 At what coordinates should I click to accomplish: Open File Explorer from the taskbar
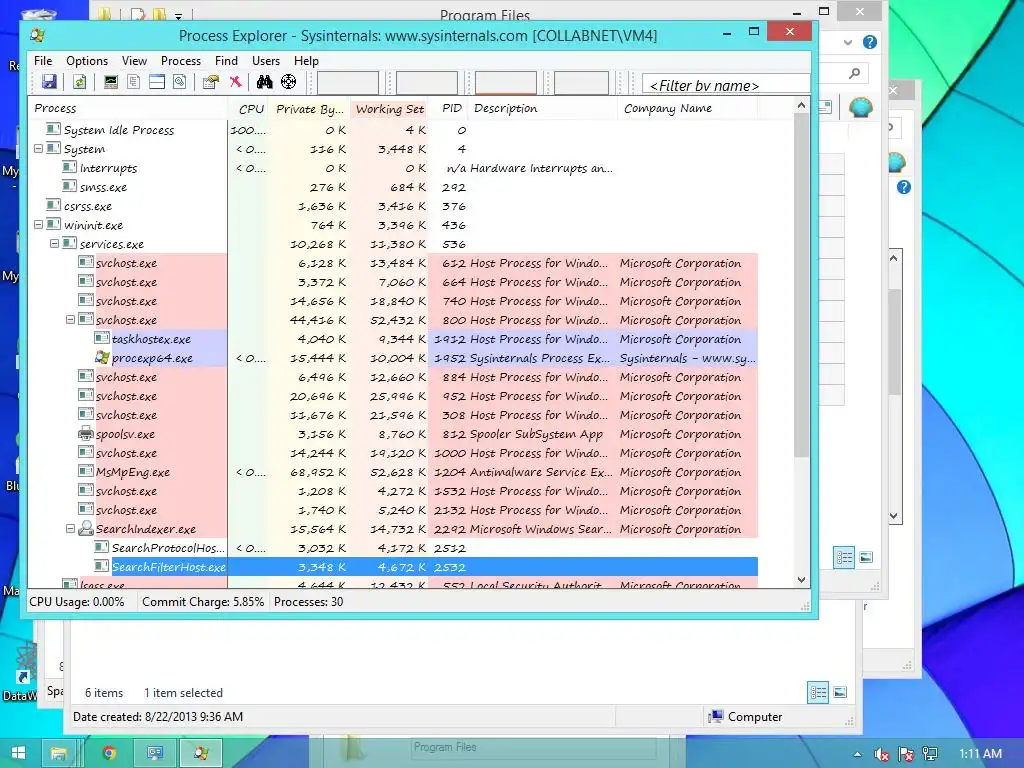pyautogui.click(x=59, y=753)
